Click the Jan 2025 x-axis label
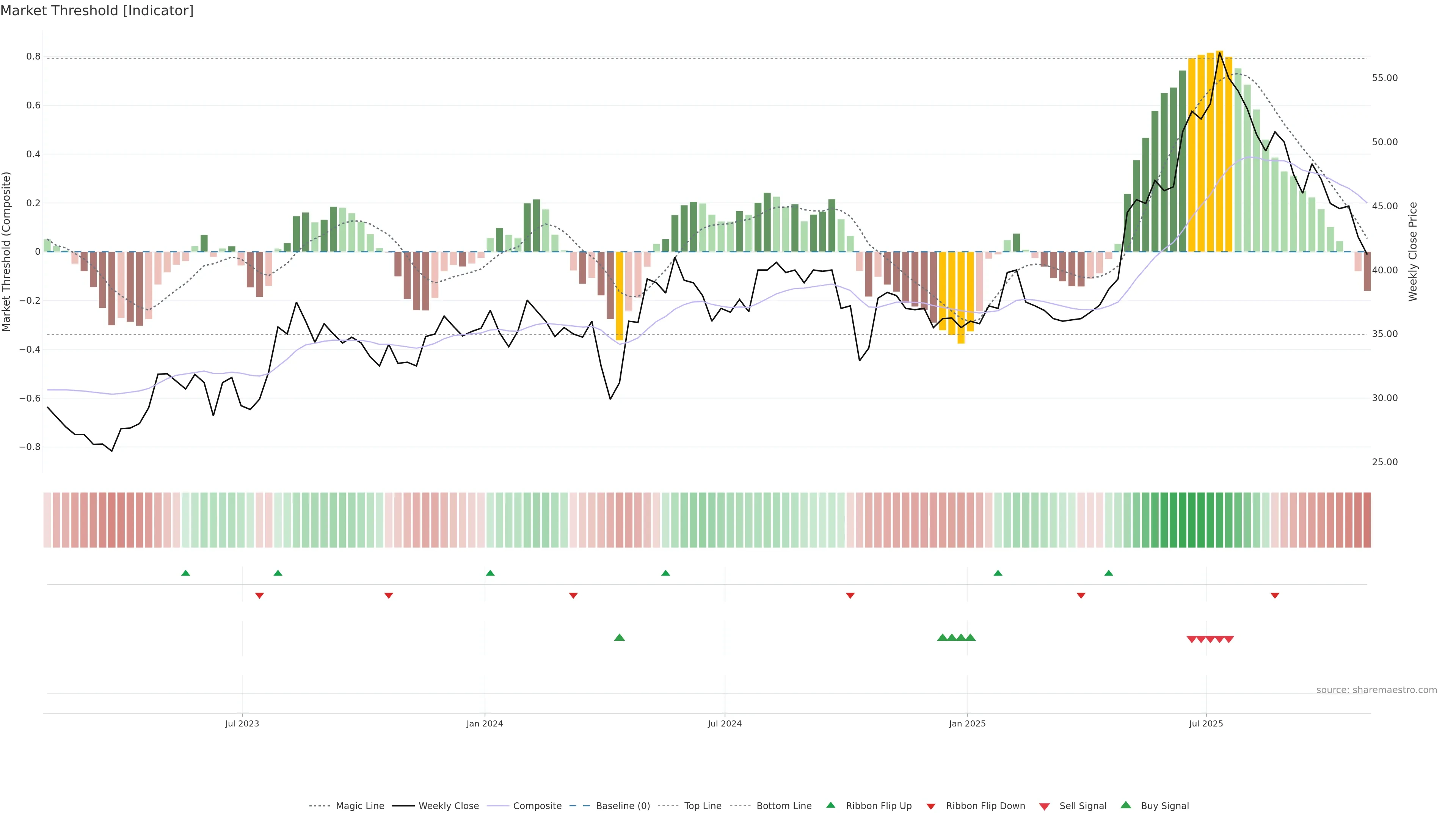 [x=967, y=723]
